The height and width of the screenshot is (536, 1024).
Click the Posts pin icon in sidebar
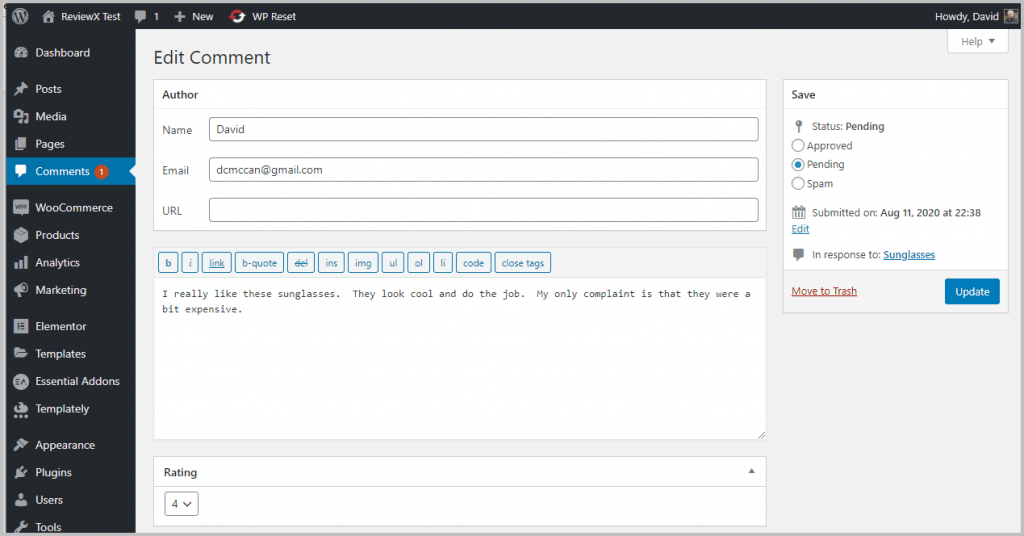click(21, 89)
